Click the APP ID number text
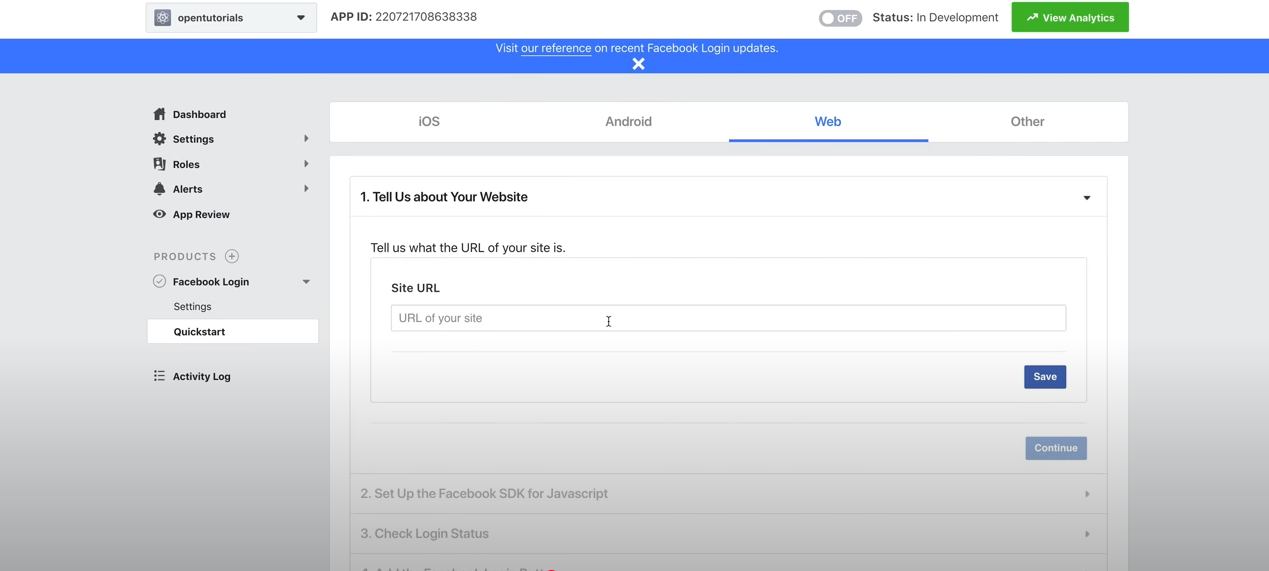This screenshot has height=571, width=1269. [426, 17]
